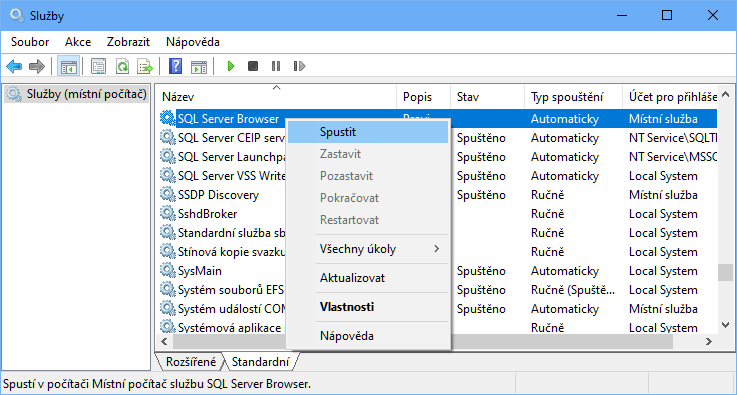Click the Export list toolbar icon
The width and height of the screenshot is (737, 395).
[x=145, y=66]
